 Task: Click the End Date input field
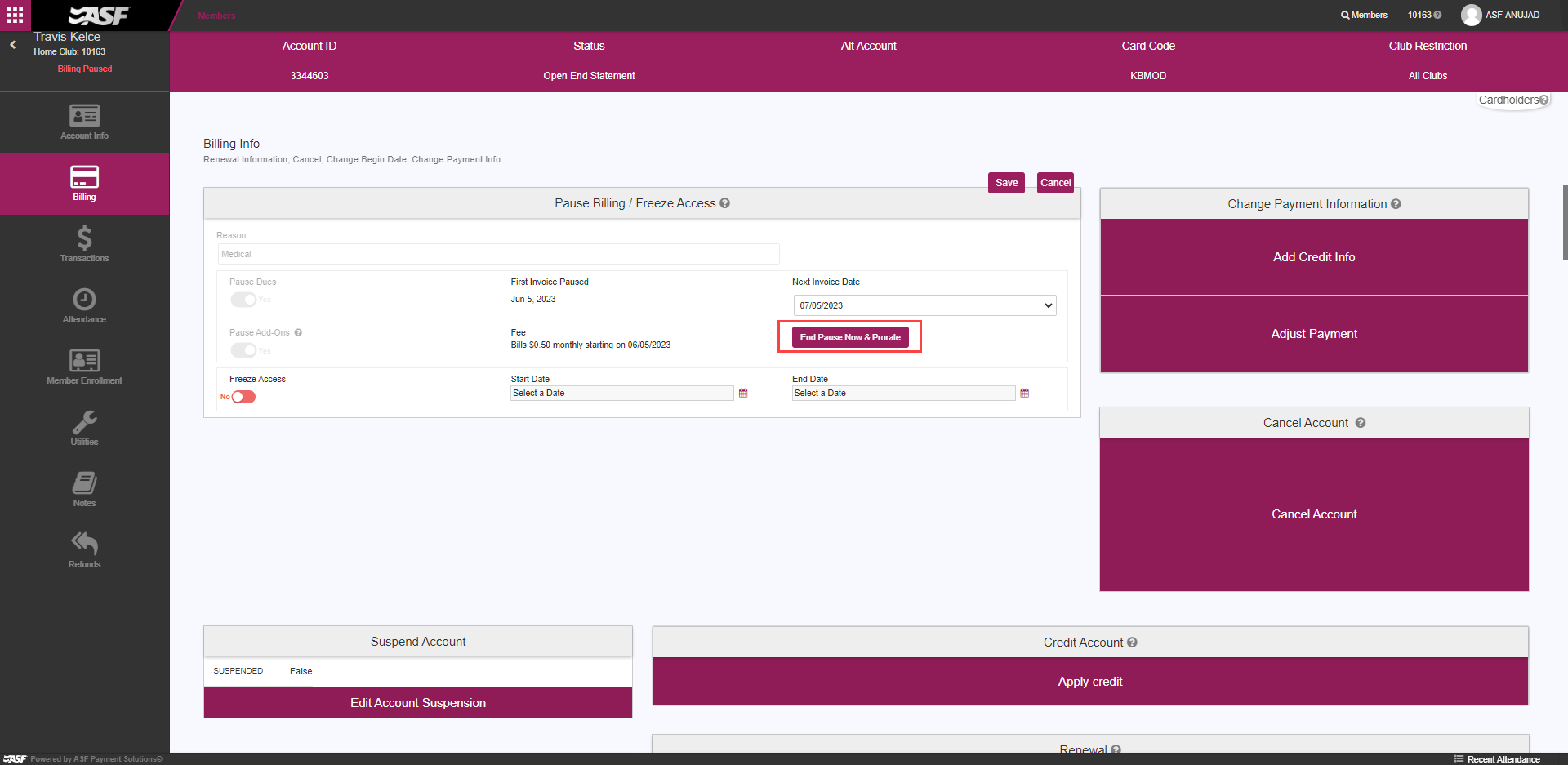(x=903, y=394)
